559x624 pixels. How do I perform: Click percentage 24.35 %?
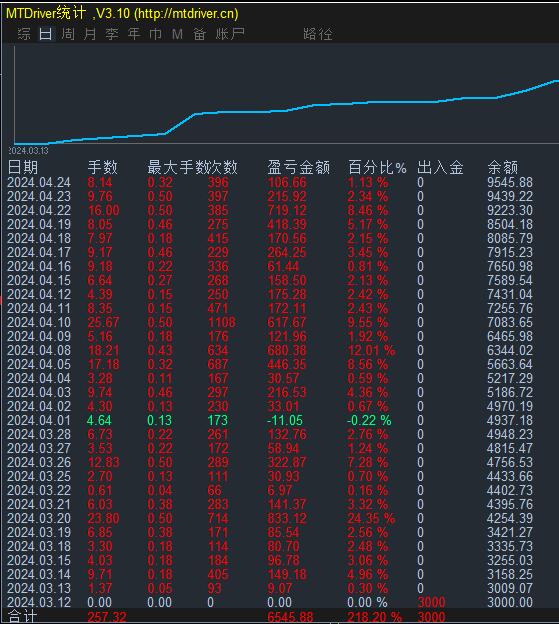pyautogui.click(x=371, y=518)
